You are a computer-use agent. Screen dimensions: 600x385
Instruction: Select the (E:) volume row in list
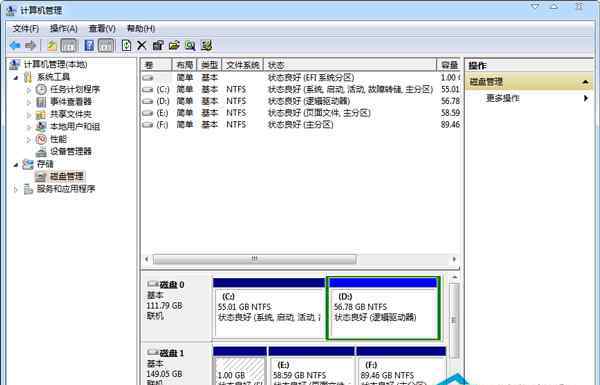click(300, 113)
